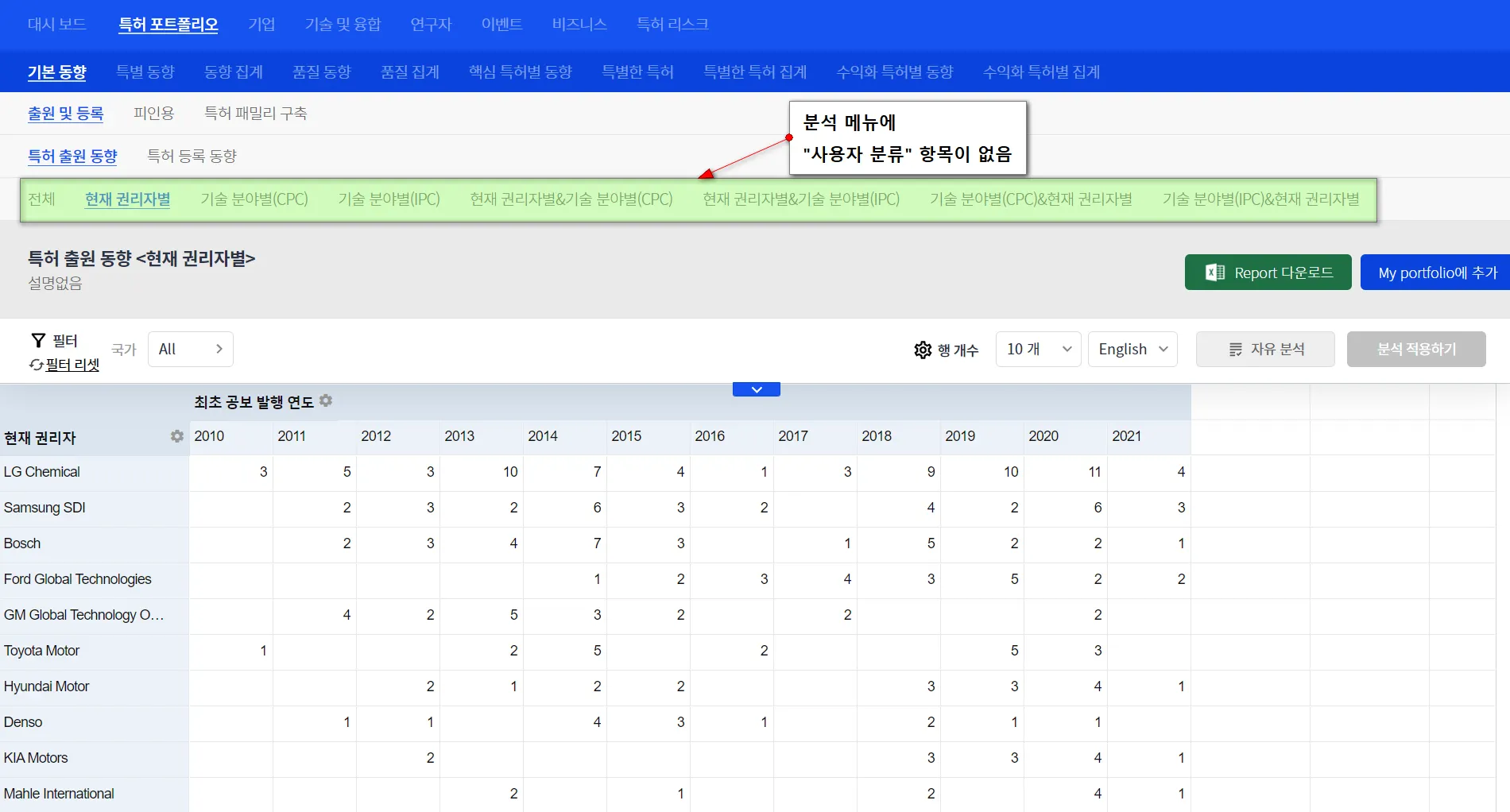Expand the blue collapse chevron above the table
The image size is (1510, 812).
click(x=757, y=389)
